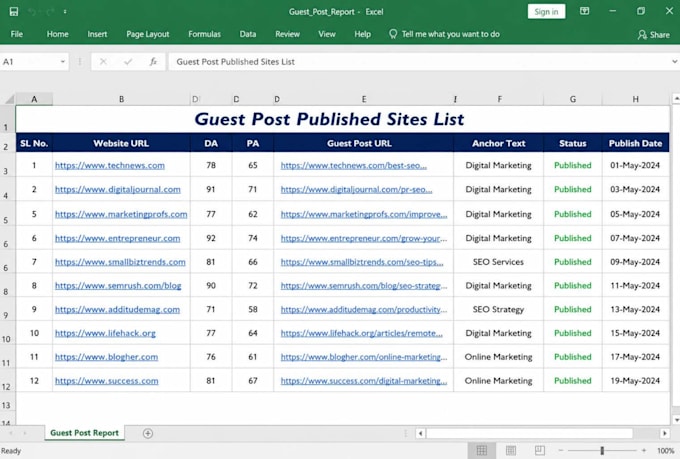Switch to Page Break Preview icon
680x459 pixels.
coord(539,450)
